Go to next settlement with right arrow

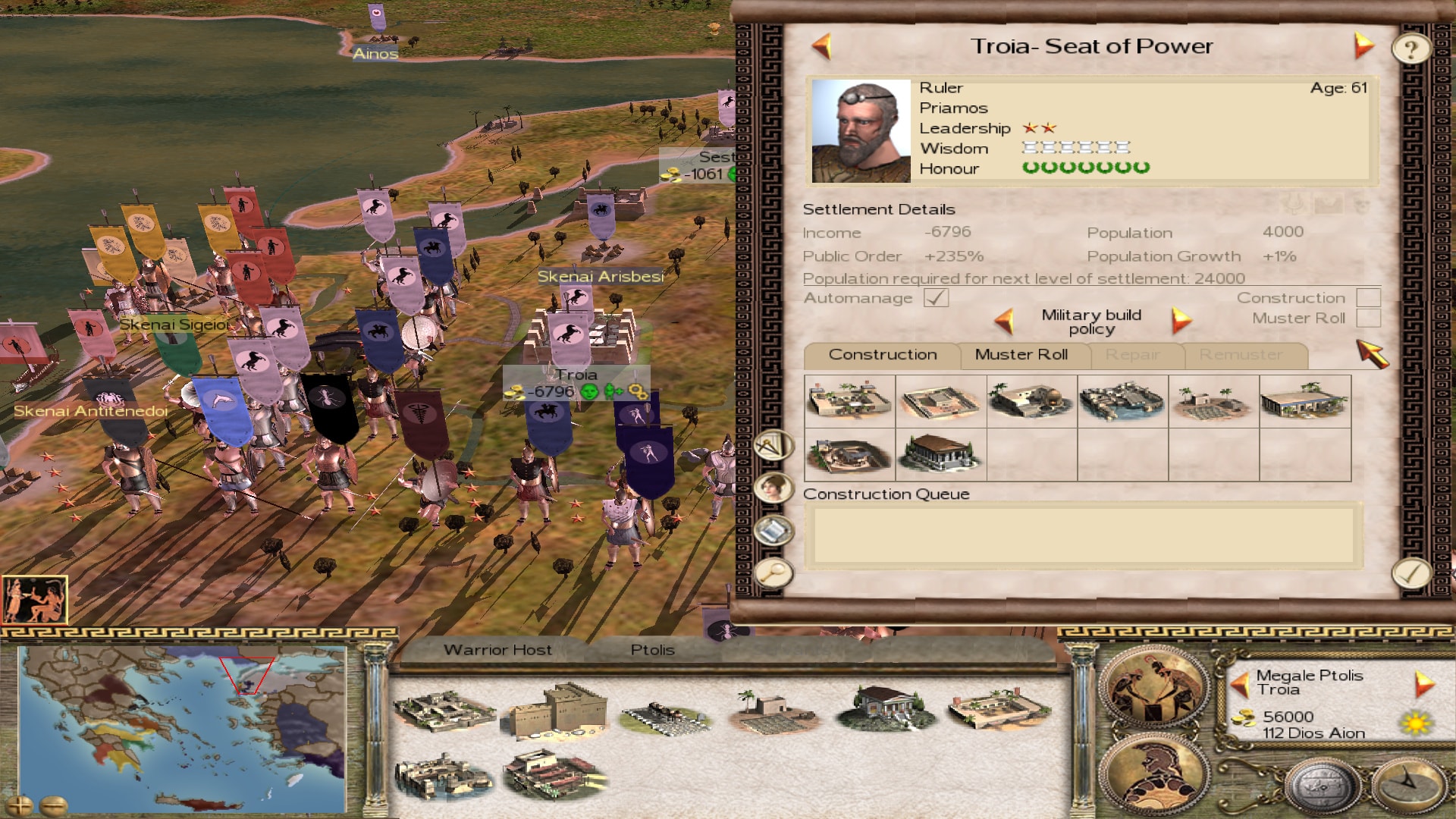pos(1363,45)
